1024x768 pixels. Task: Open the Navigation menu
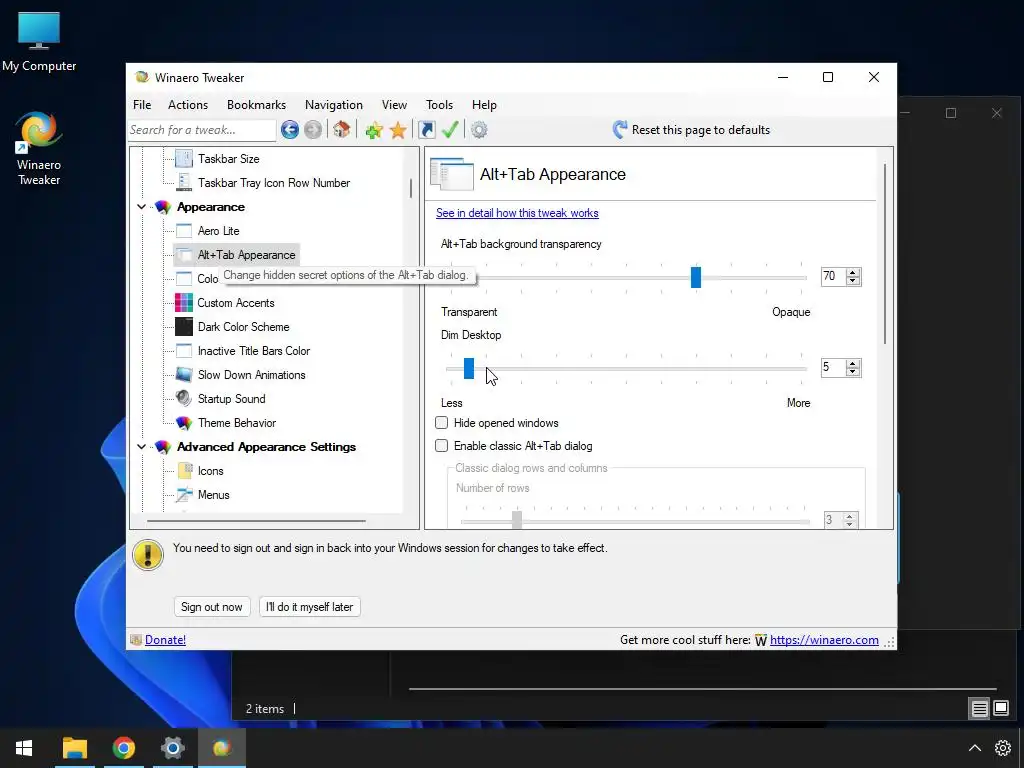tap(334, 104)
